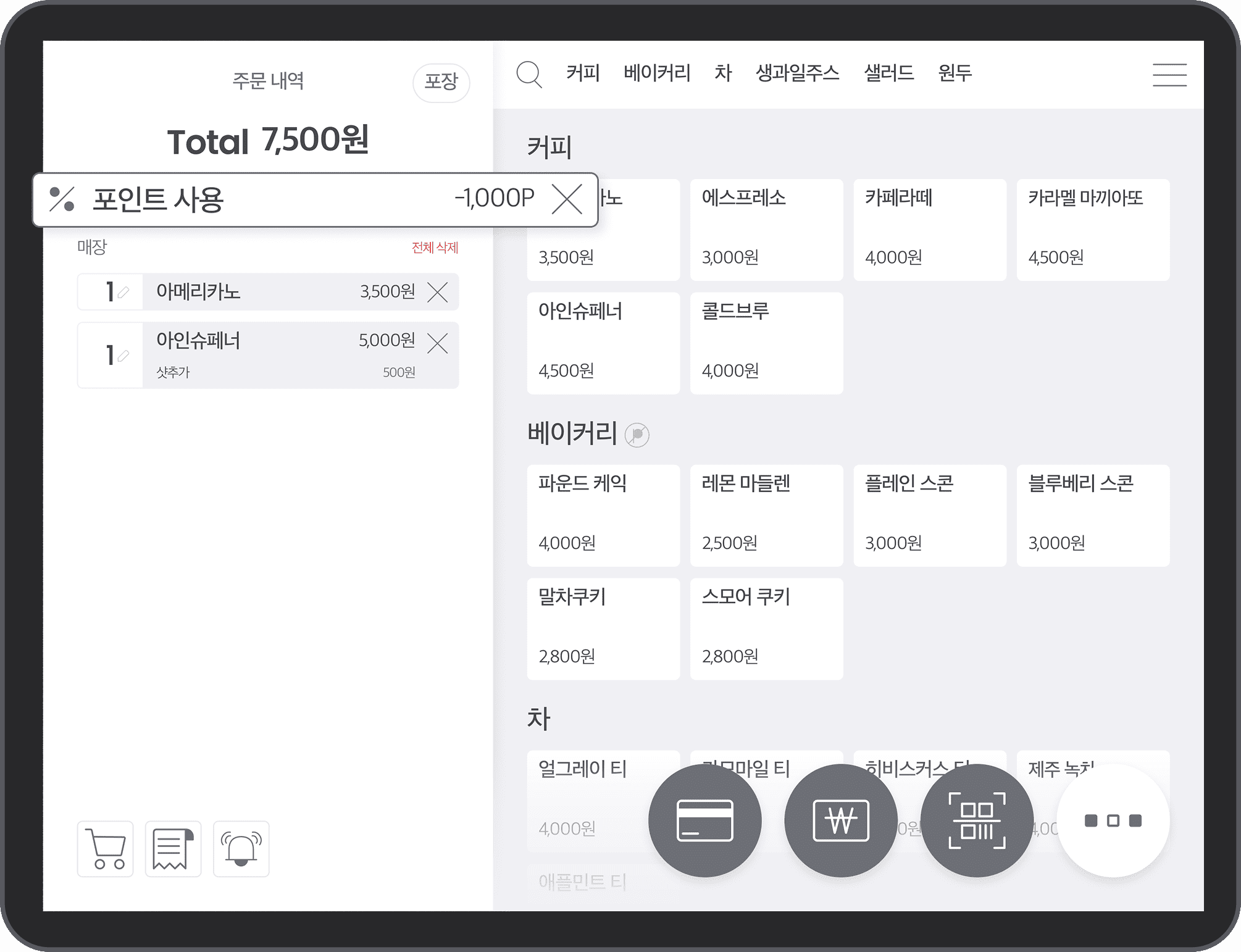The height and width of the screenshot is (952, 1241).
Task: Edit quantity of 아메리카노 with pencil icon
Action: 123,292
